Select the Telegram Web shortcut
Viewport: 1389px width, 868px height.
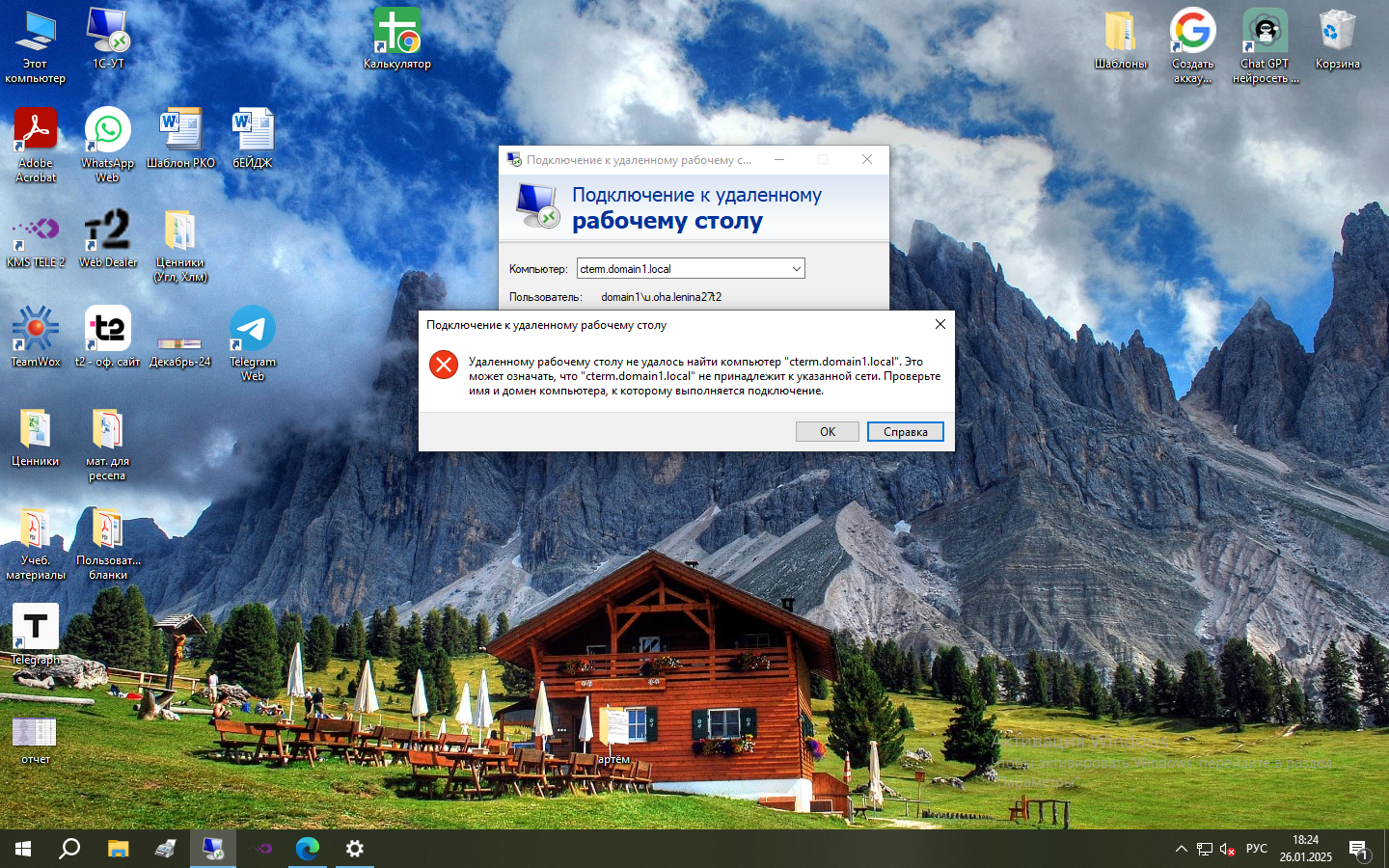click(252, 331)
